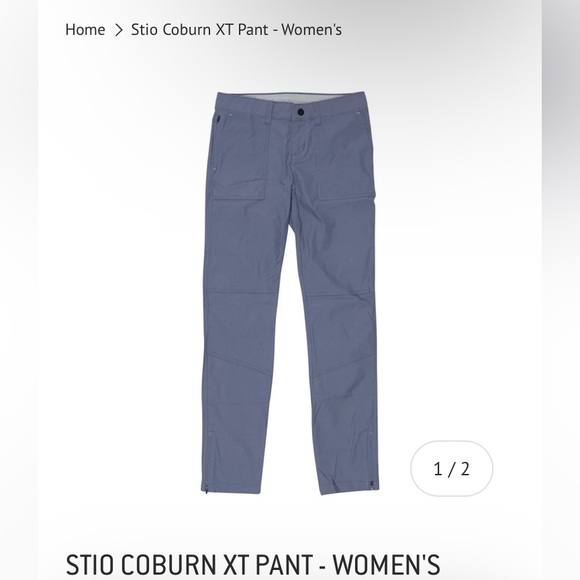Screen dimensions: 580x580
Task: Click the right knee horizontal seam
Action: tap(340, 294)
